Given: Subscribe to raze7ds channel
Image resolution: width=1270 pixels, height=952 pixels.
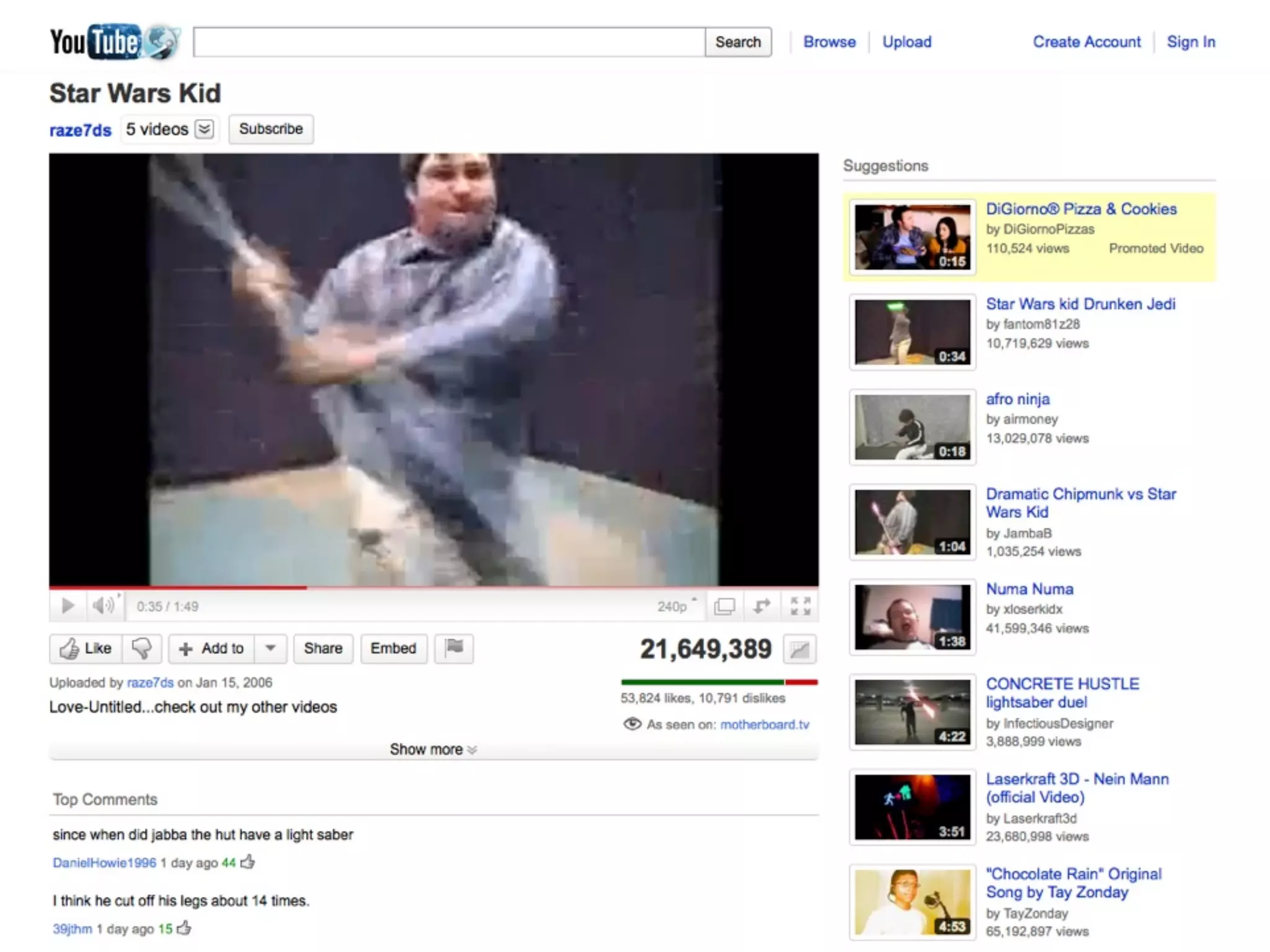Looking at the screenshot, I should pos(271,129).
